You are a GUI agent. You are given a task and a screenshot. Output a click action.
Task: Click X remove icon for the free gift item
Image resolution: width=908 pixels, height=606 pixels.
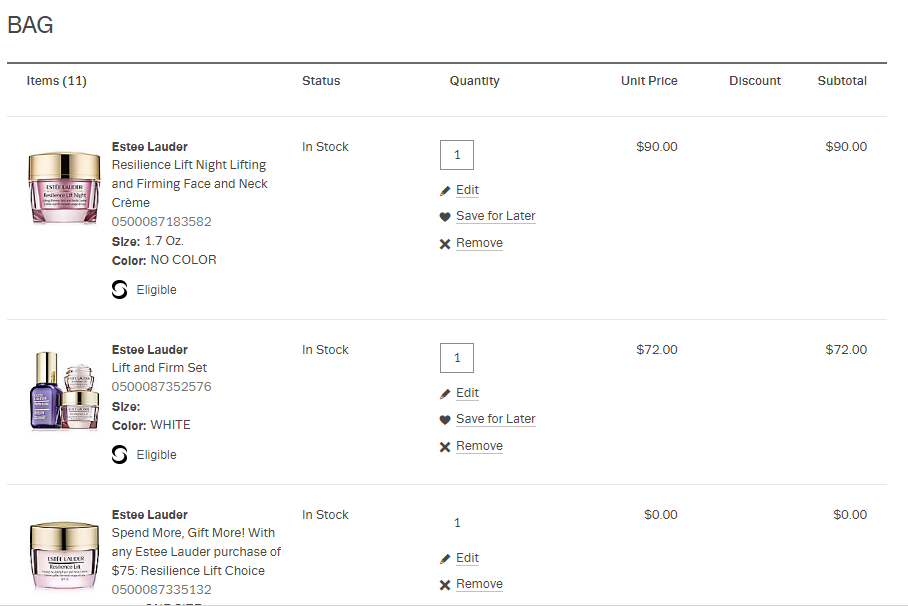445,585
